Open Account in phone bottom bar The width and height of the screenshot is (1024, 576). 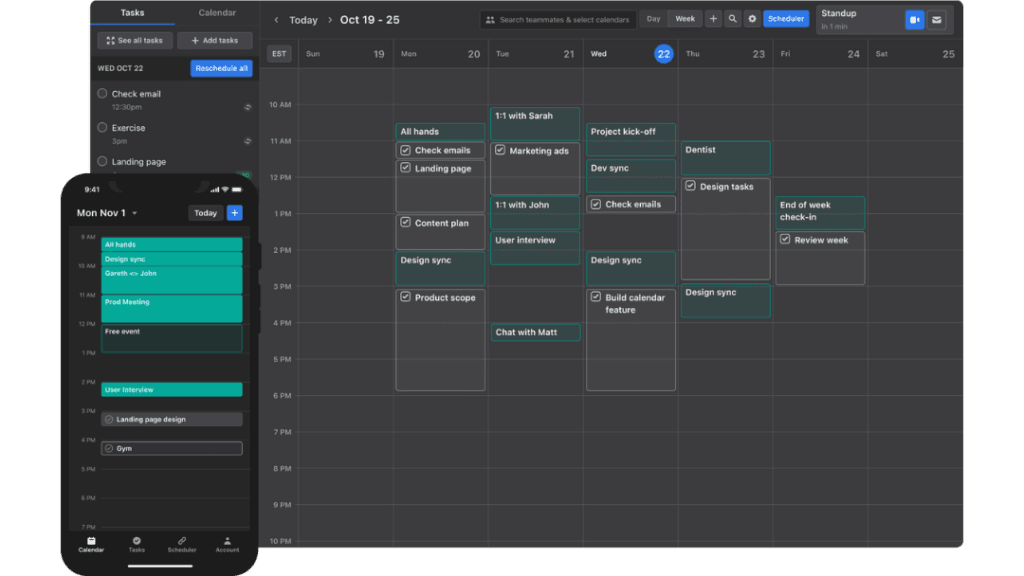click(x=227, y=544)
